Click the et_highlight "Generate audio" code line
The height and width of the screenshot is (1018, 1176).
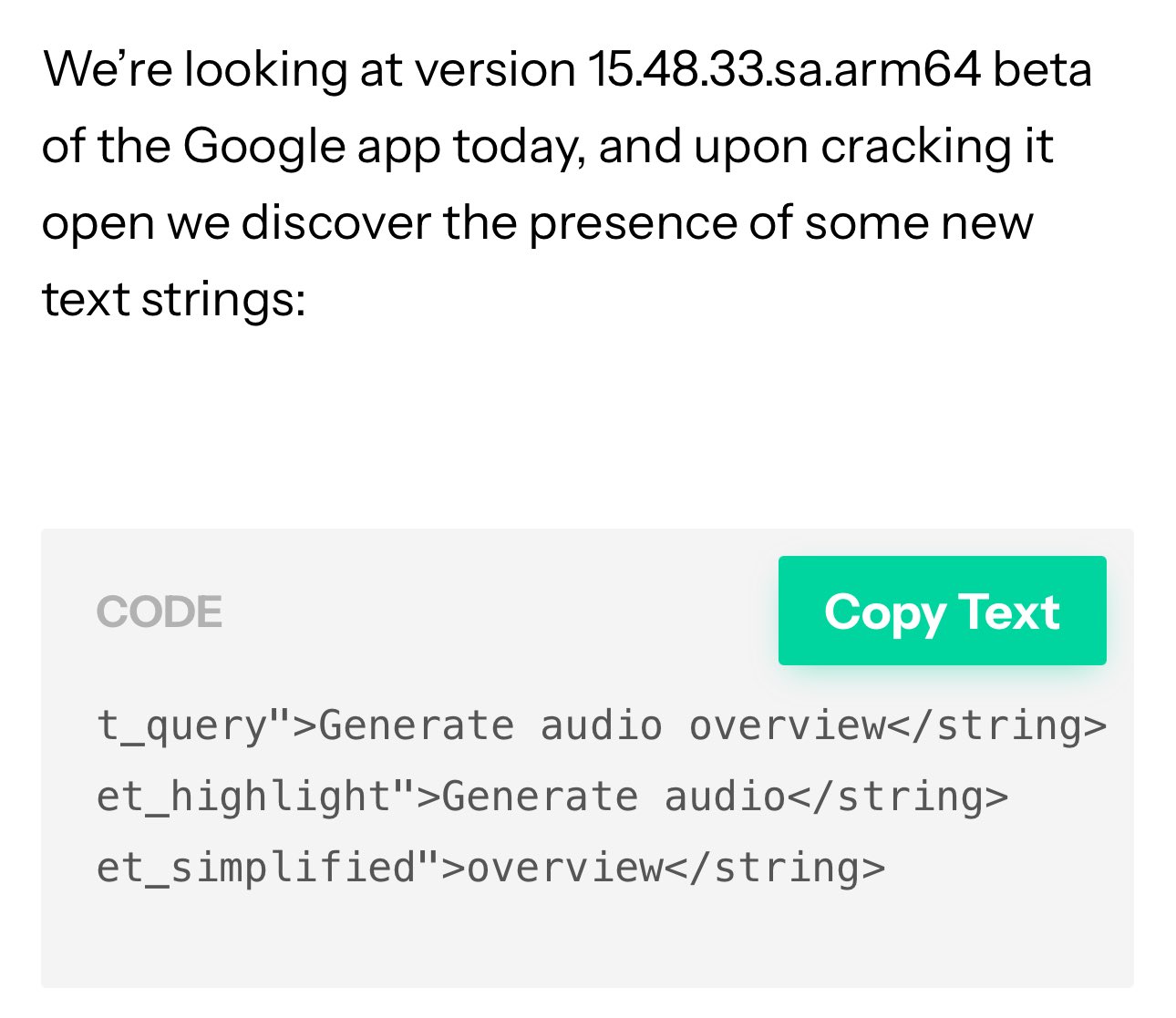pyautogui.click(x=552, y=797)
